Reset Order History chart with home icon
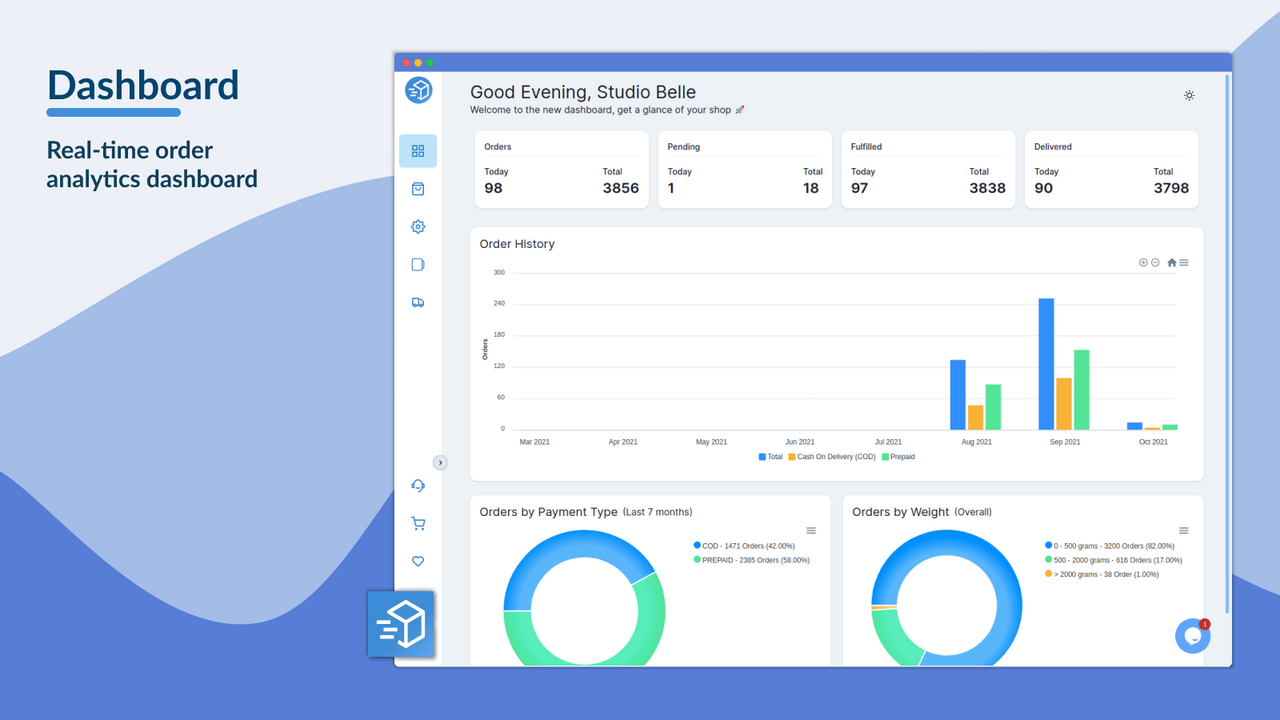Image resolution: width=1280 pixels, height=720 pixels. [x=1172, y=262]
